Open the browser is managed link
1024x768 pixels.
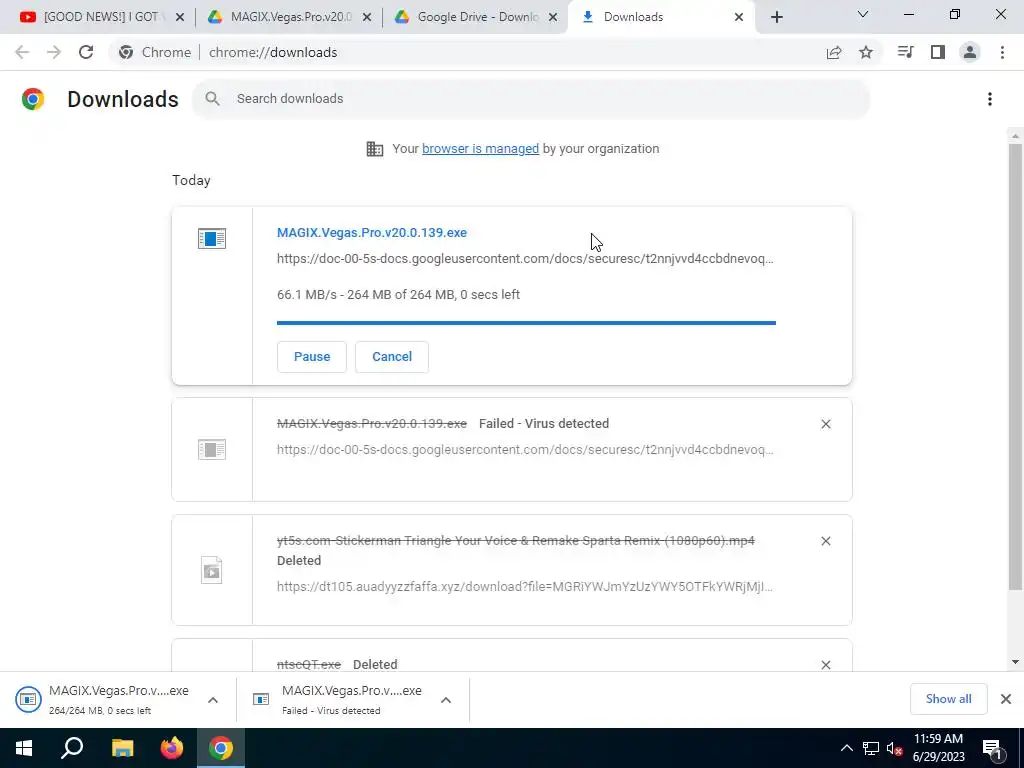click(x=480, y=149)
